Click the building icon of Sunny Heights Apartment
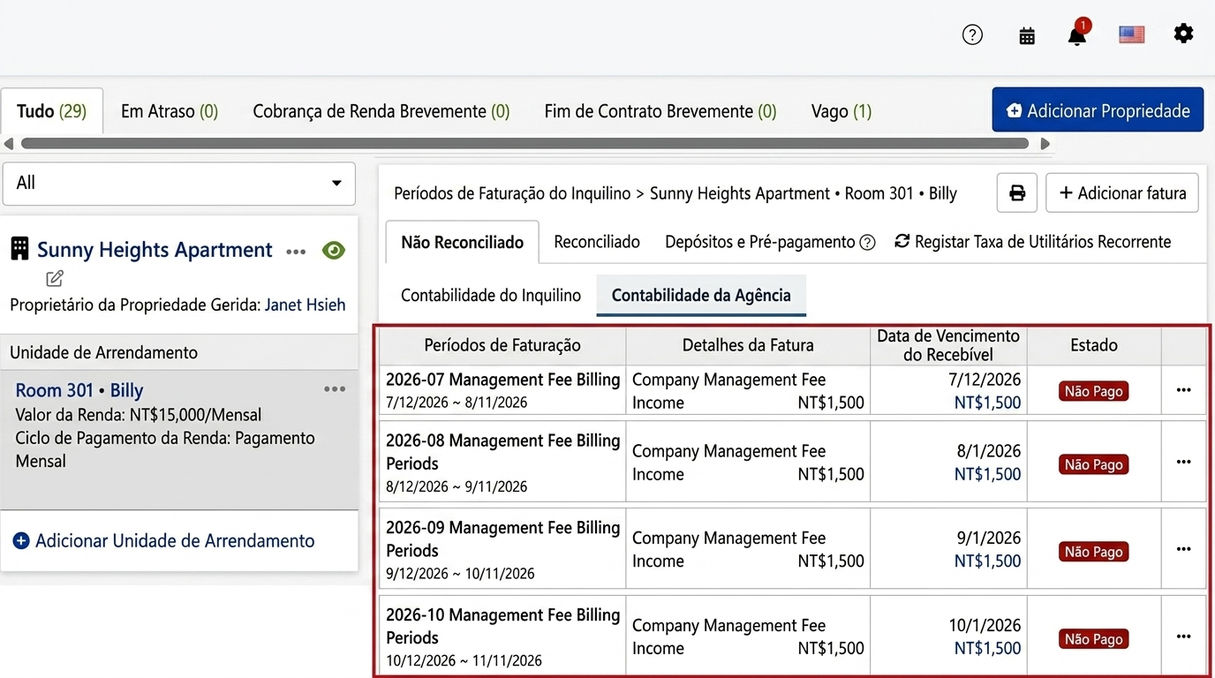This screenshot has width=1215, height=678. click(20, 249)
